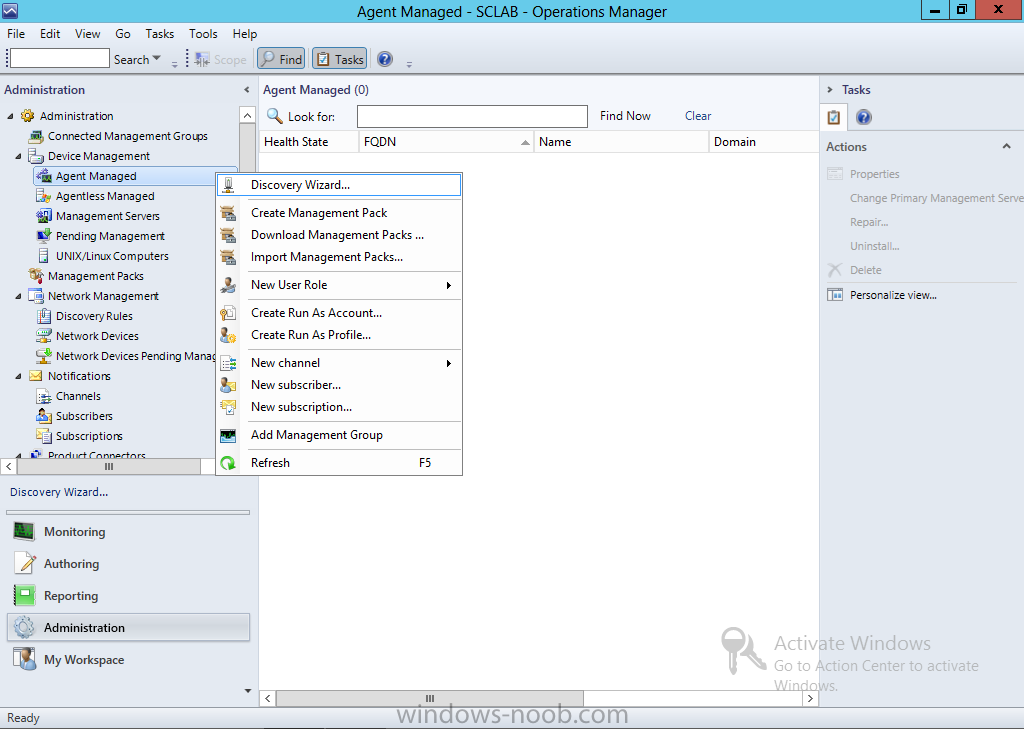Click the Channels tree icon
Screen dimensions: 1024x729
[44, 396]
